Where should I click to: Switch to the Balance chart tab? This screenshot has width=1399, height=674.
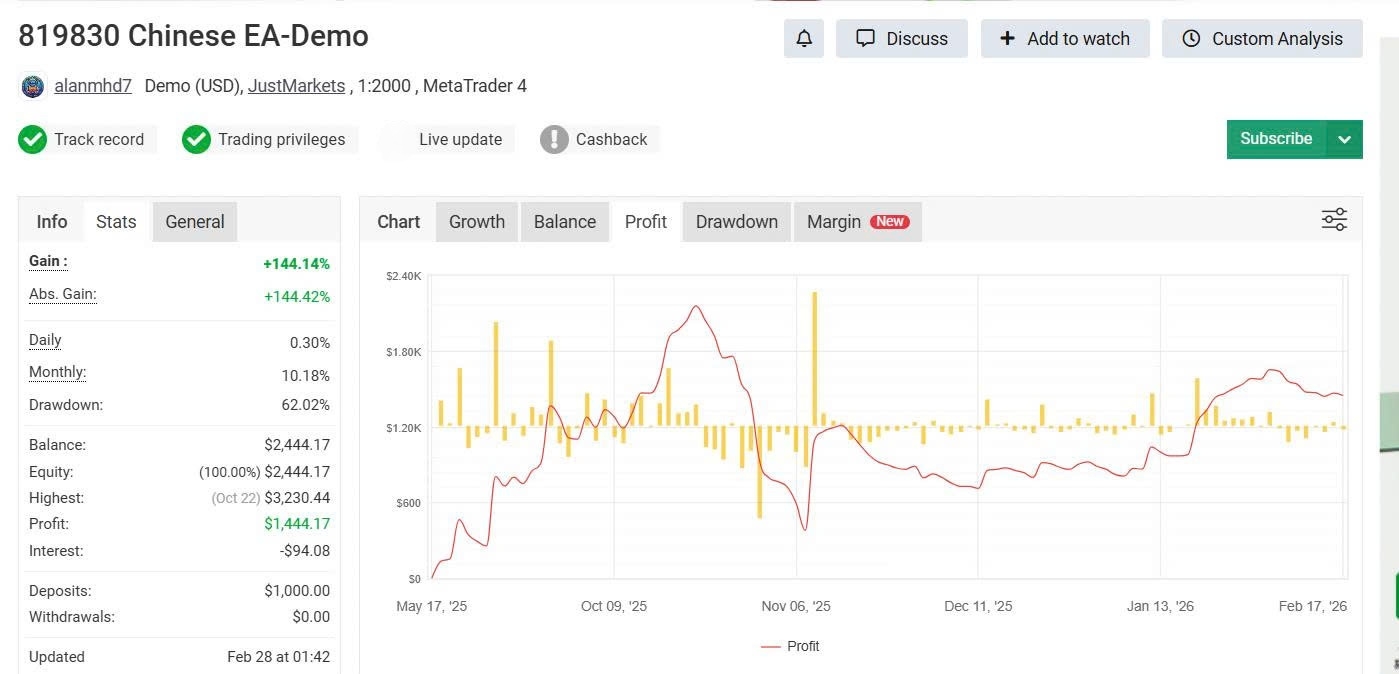point(564,222)
